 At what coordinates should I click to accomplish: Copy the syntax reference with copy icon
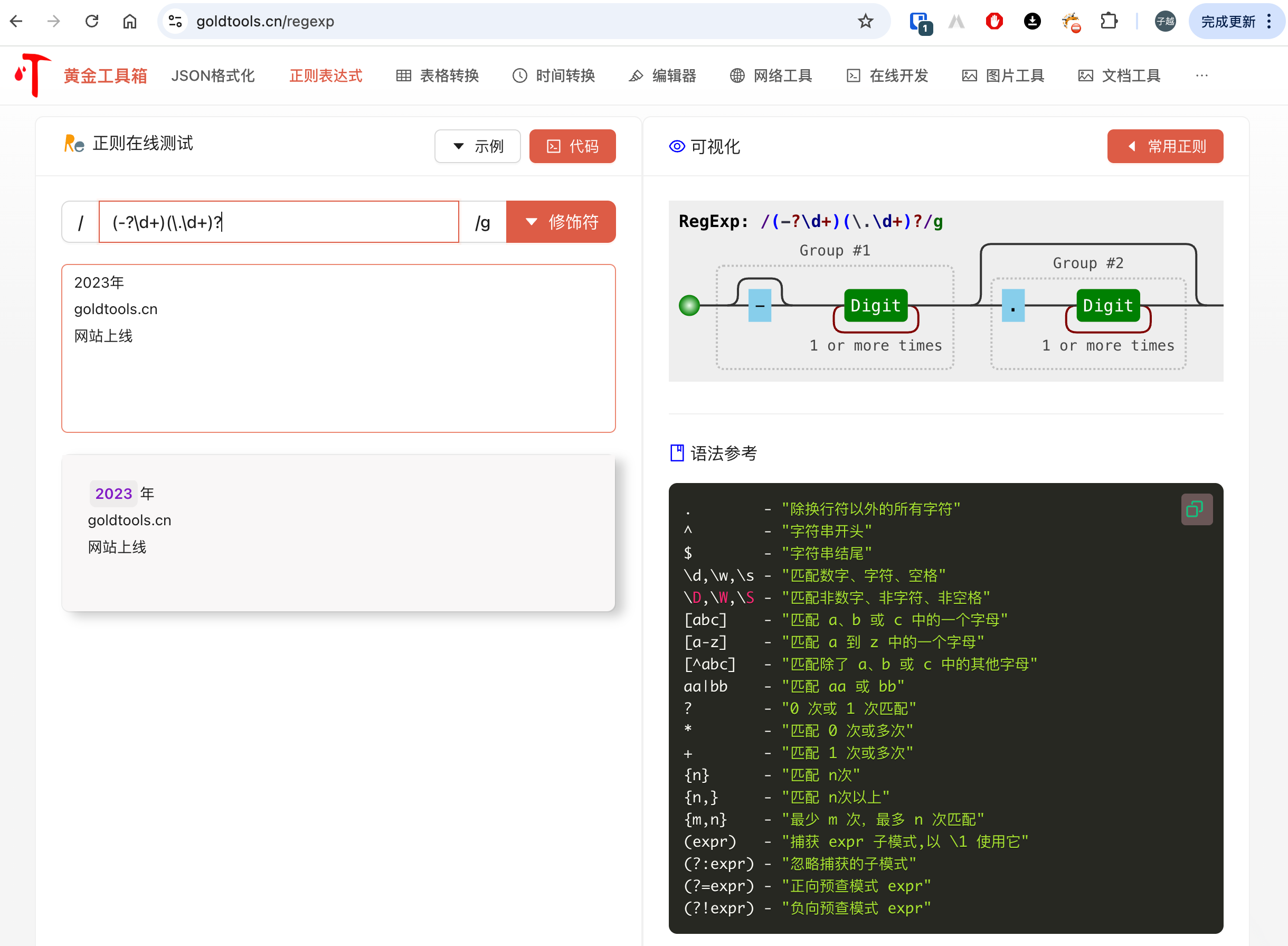pos(1196,508)
